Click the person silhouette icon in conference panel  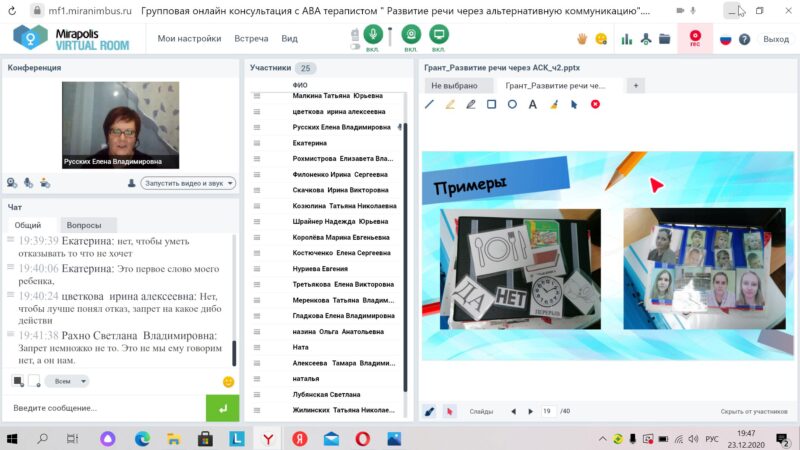(x=131, y=183)
